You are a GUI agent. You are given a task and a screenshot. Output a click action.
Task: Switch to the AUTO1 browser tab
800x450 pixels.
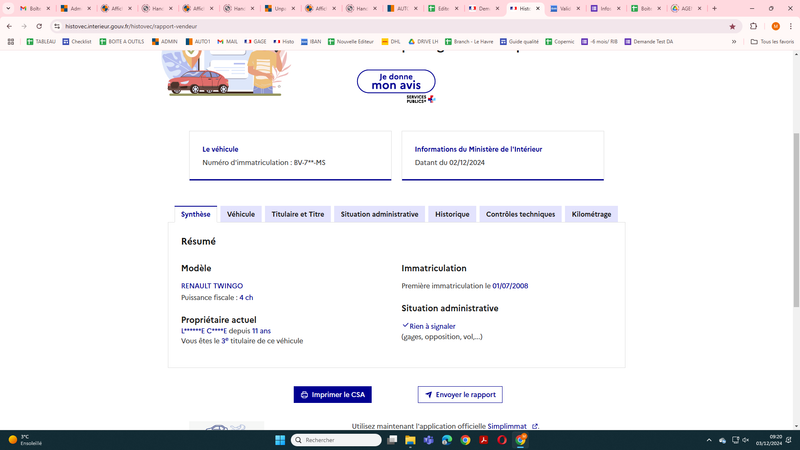pyautogui.click(x=402, y=9)
